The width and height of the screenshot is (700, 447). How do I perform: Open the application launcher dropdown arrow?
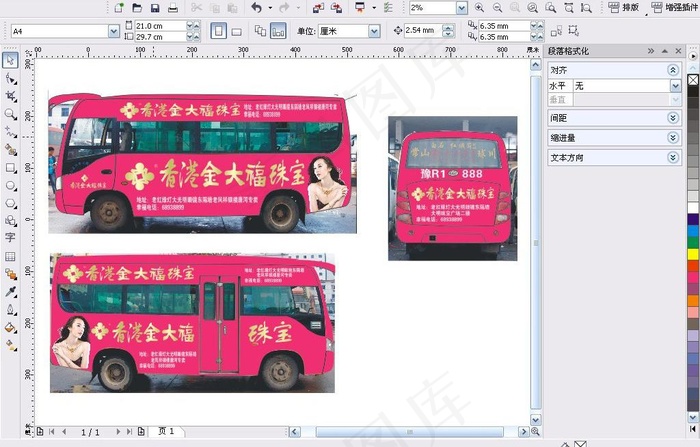(x=374, y=8)
